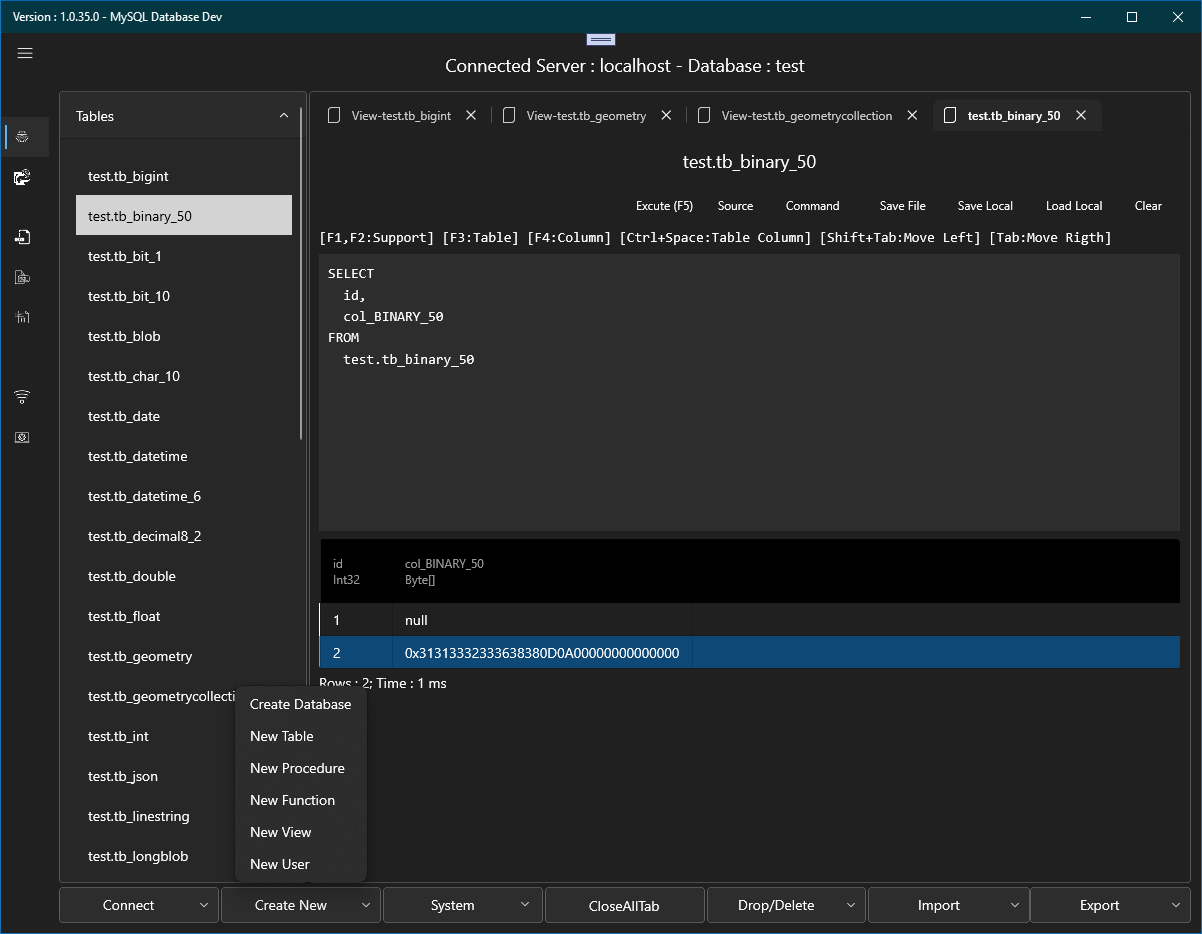Clear the query editor
Image resolution: width=1202 pixels, height=934 pixels.
[1148, 206]
